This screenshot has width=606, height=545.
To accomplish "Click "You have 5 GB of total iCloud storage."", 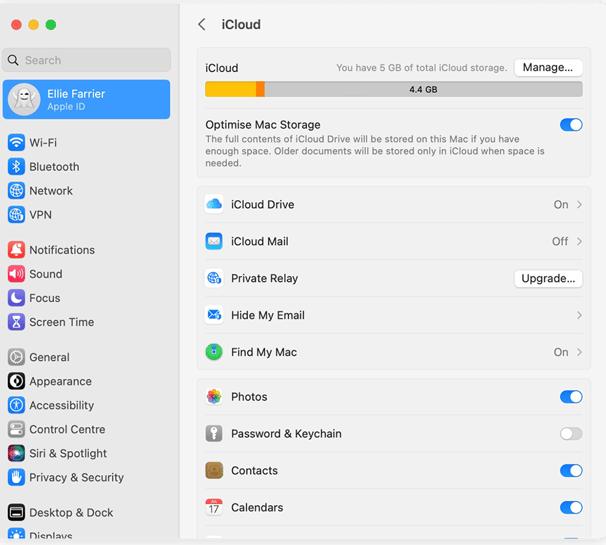I will coord(421,68).
